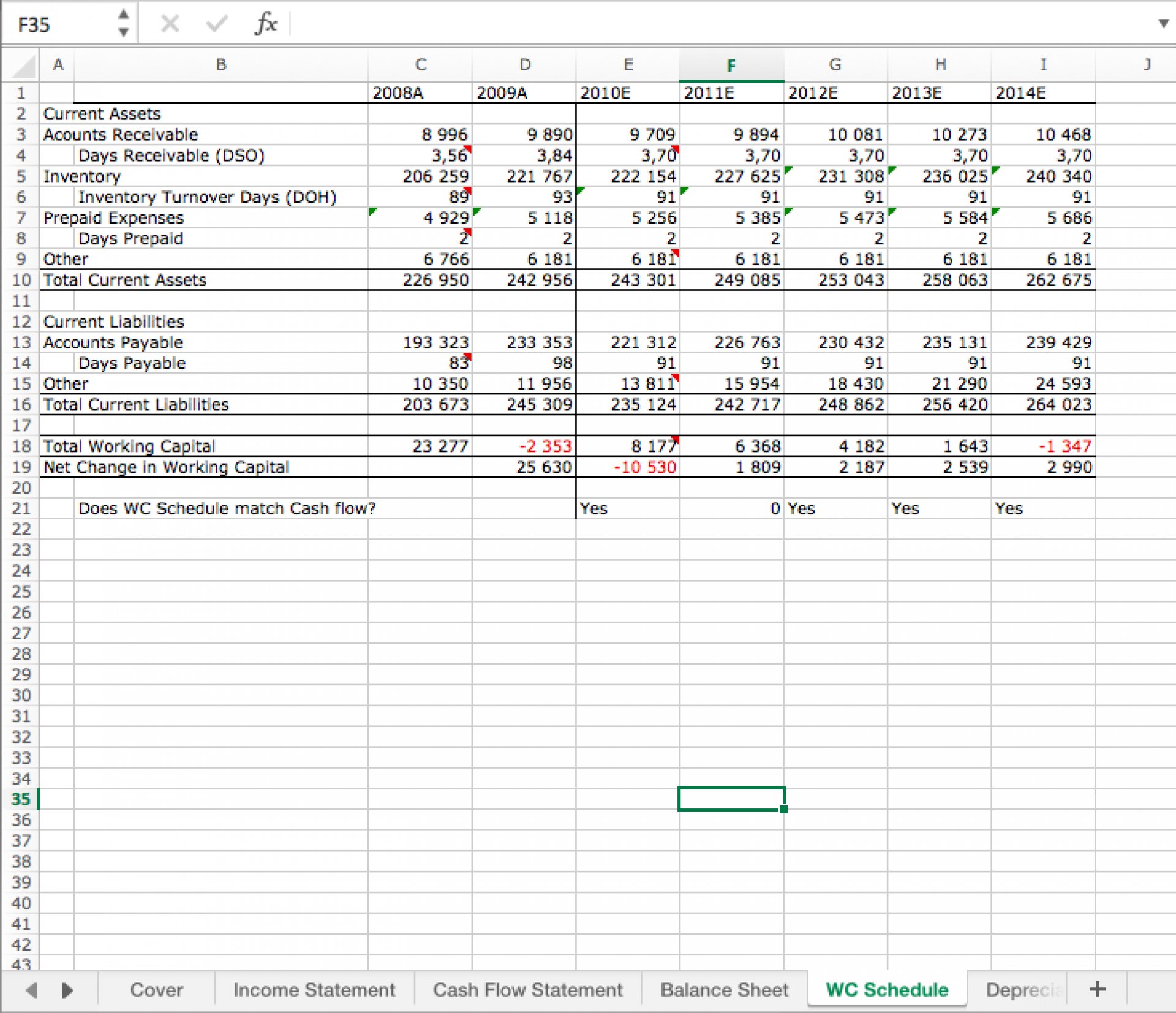This screenshot has height=1013, width=1176.
Task: Select the WC Schedule tab
Action: coord(887,990)
